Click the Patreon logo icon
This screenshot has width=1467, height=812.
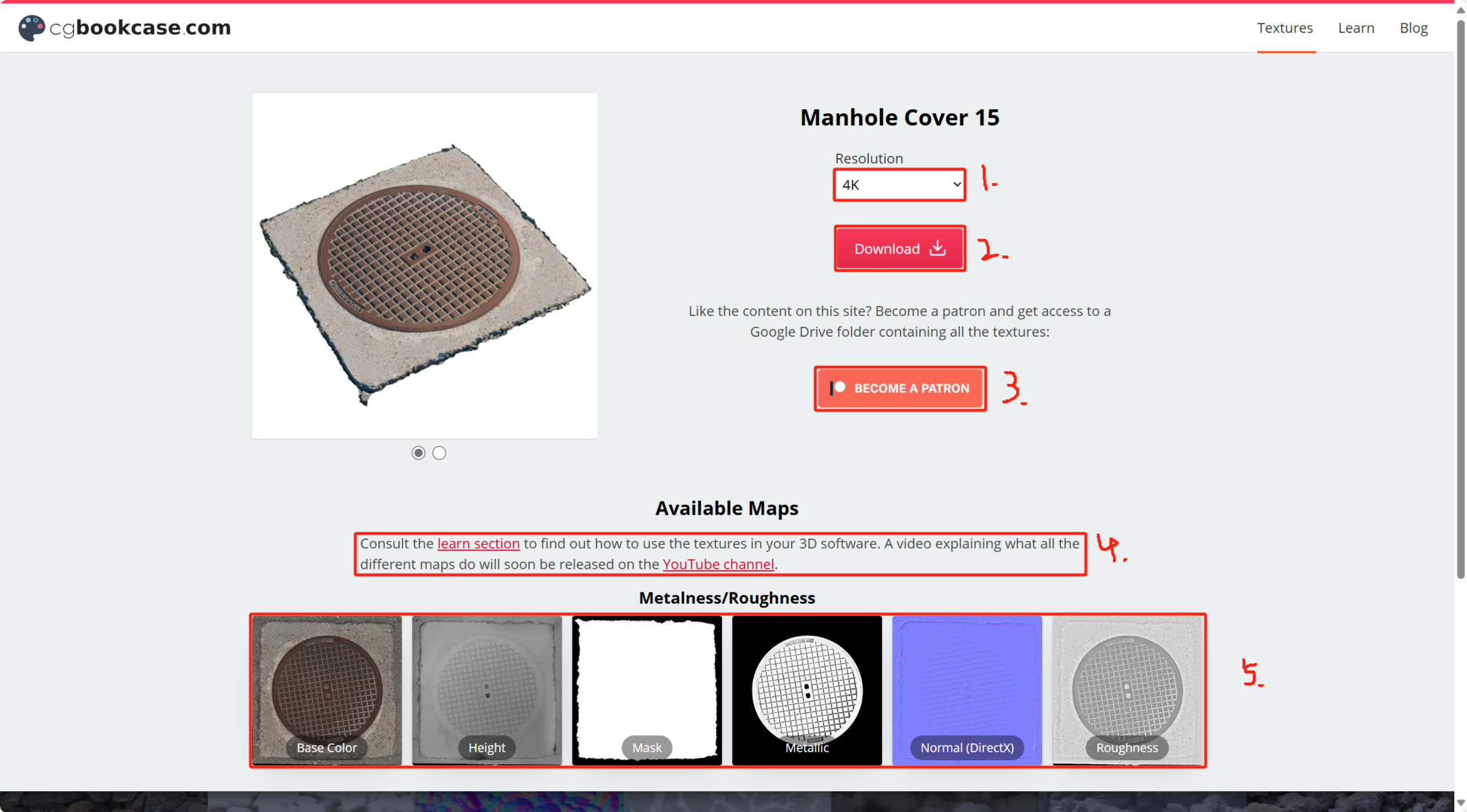[x=837, y=388]
